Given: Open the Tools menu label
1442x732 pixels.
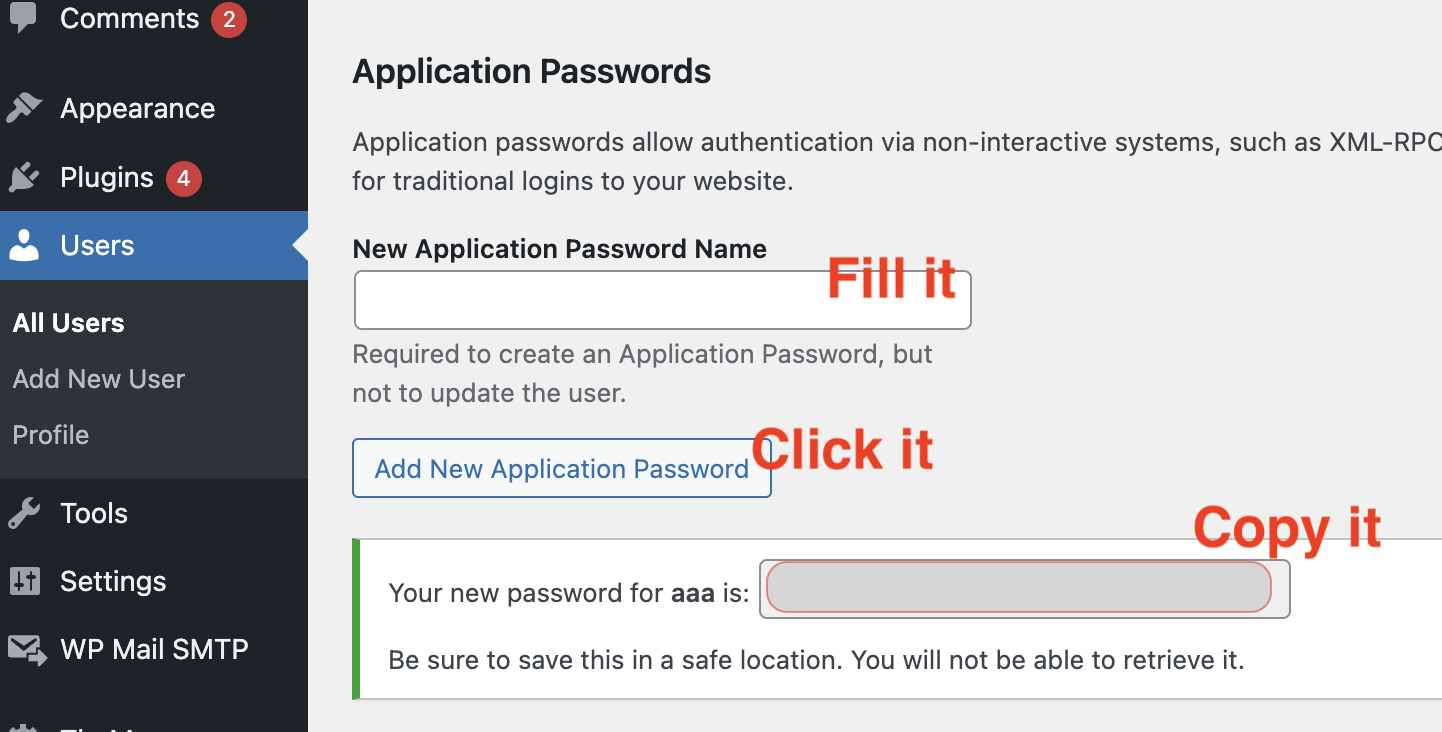Looking at the screenshot, I should 94,514.
